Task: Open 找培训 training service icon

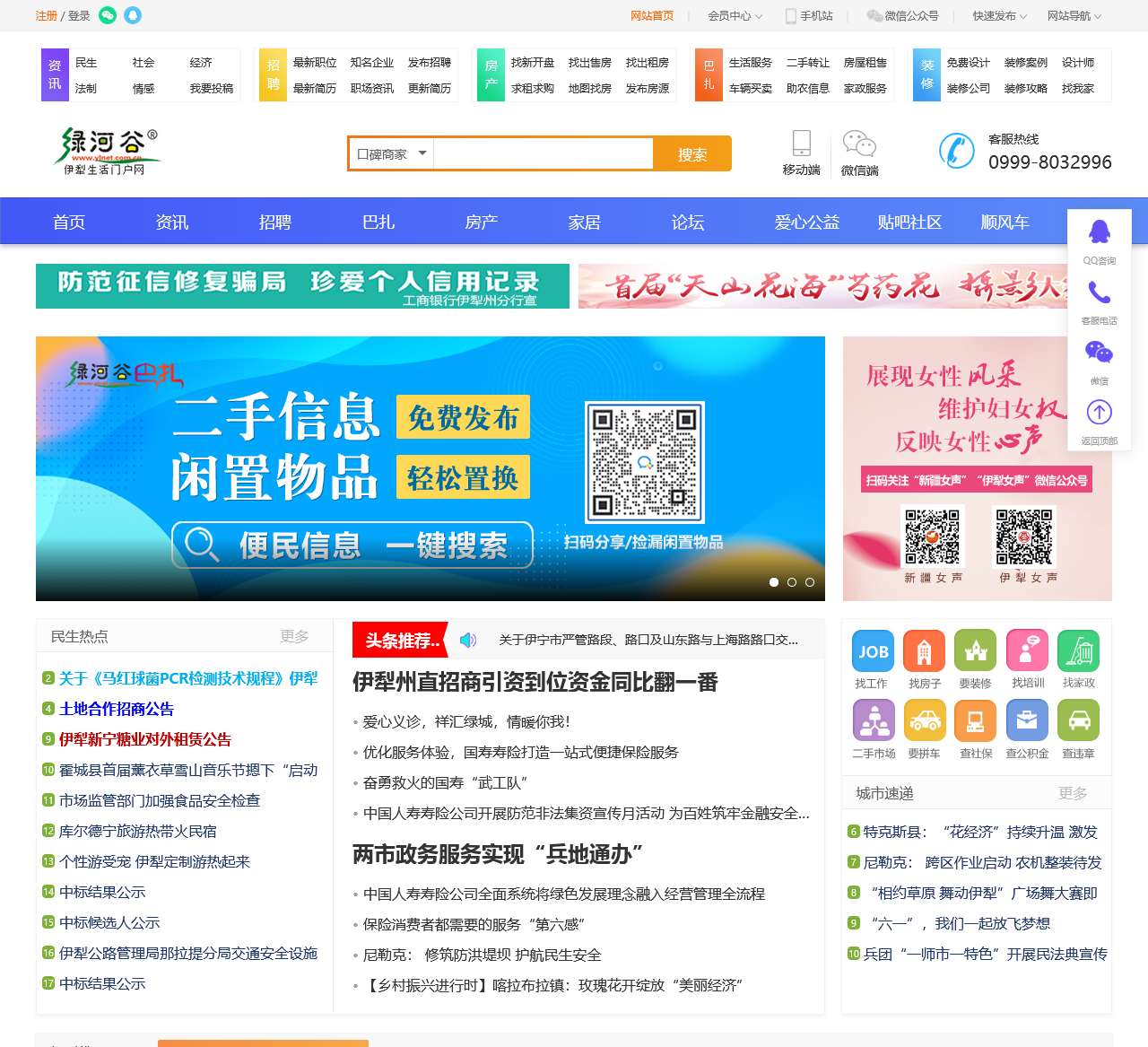Action: pyautogui.click(x=1027, y=650)
